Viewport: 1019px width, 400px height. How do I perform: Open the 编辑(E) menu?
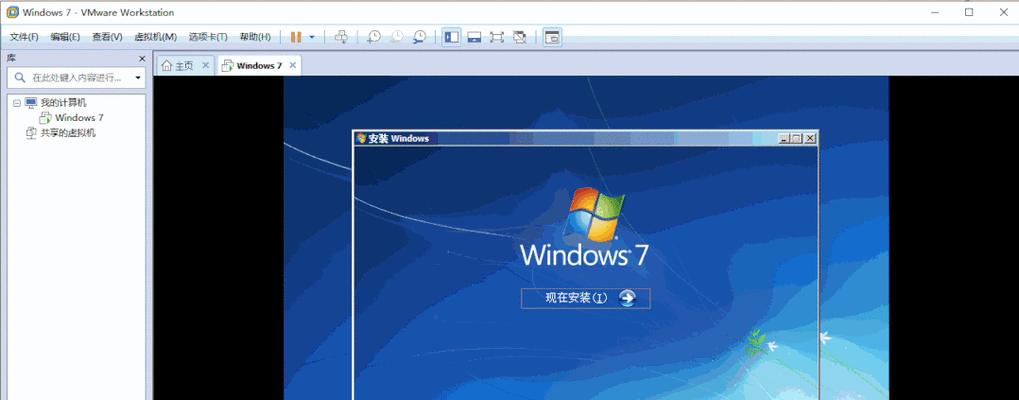click(65, 37)
